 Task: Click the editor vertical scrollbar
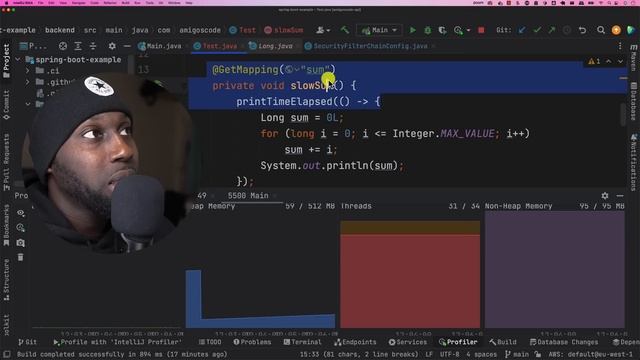coord(623,114)
